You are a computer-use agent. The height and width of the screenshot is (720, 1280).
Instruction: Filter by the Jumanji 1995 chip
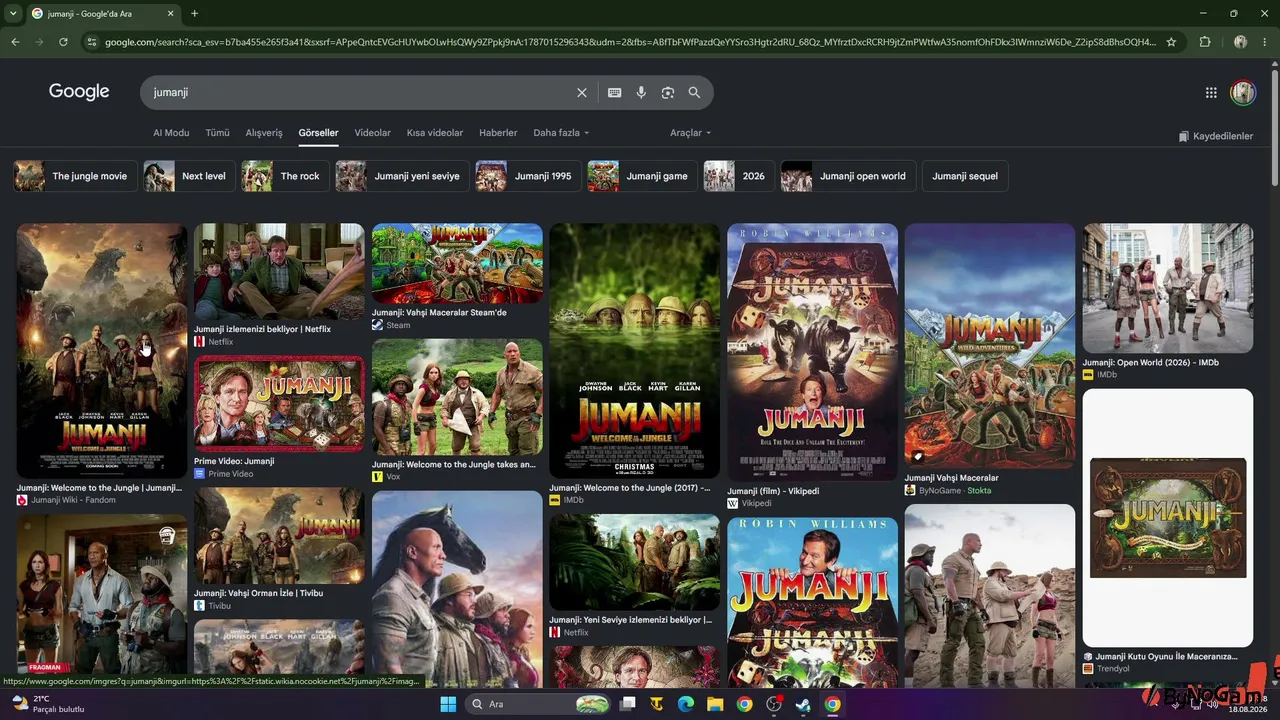point(528,176)
